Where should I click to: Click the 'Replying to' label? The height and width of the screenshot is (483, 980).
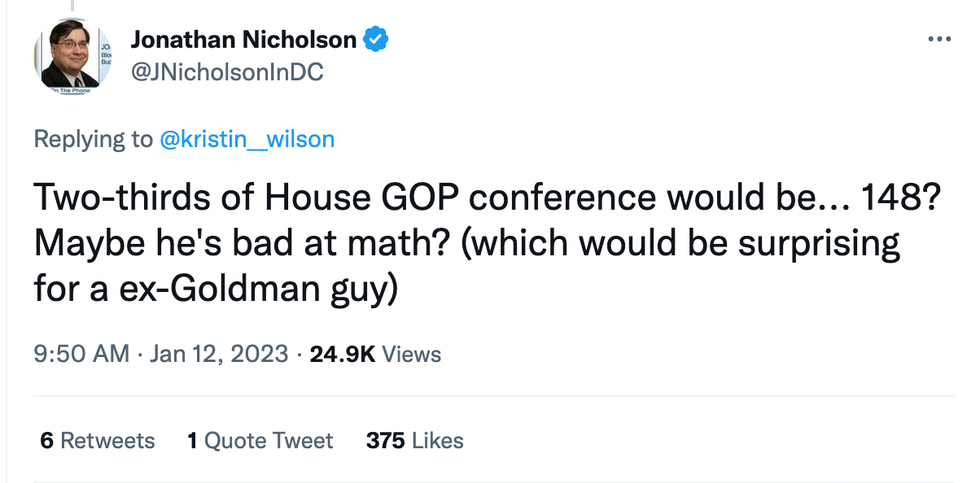pos(93,139)
